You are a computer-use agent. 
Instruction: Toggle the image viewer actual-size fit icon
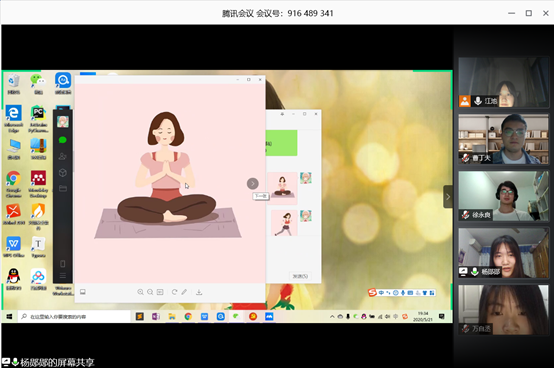(160, 292)
